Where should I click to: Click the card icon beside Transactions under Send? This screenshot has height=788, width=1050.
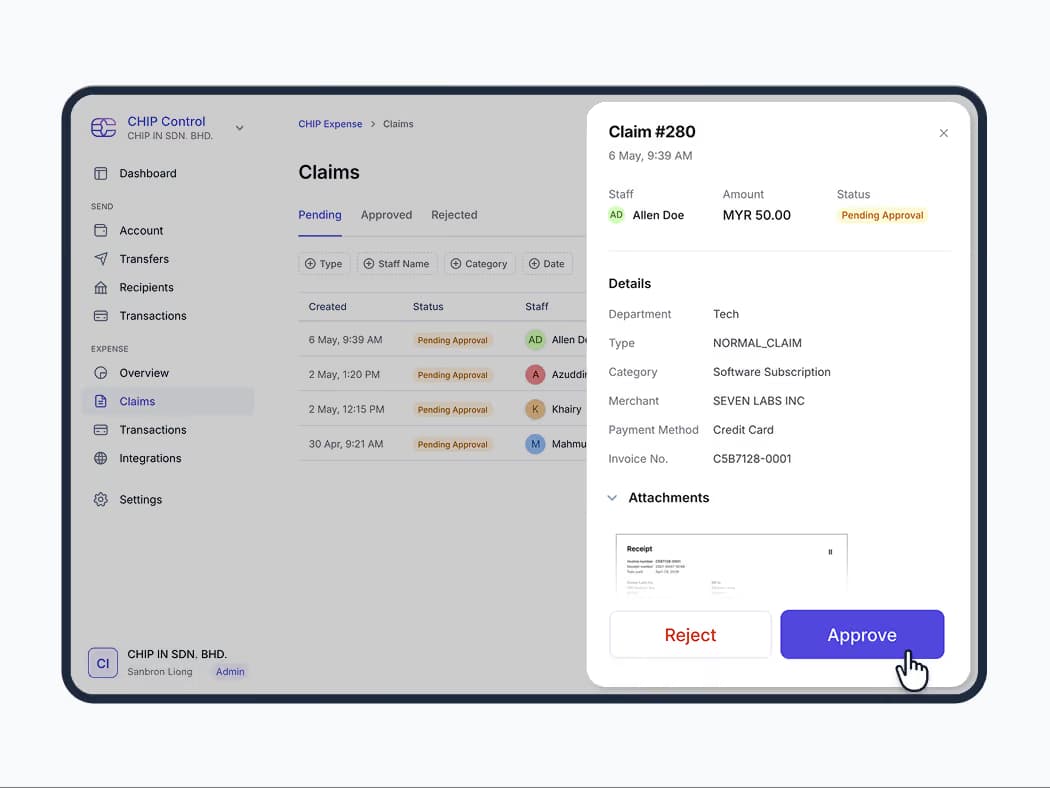click(x=100, y=315)
